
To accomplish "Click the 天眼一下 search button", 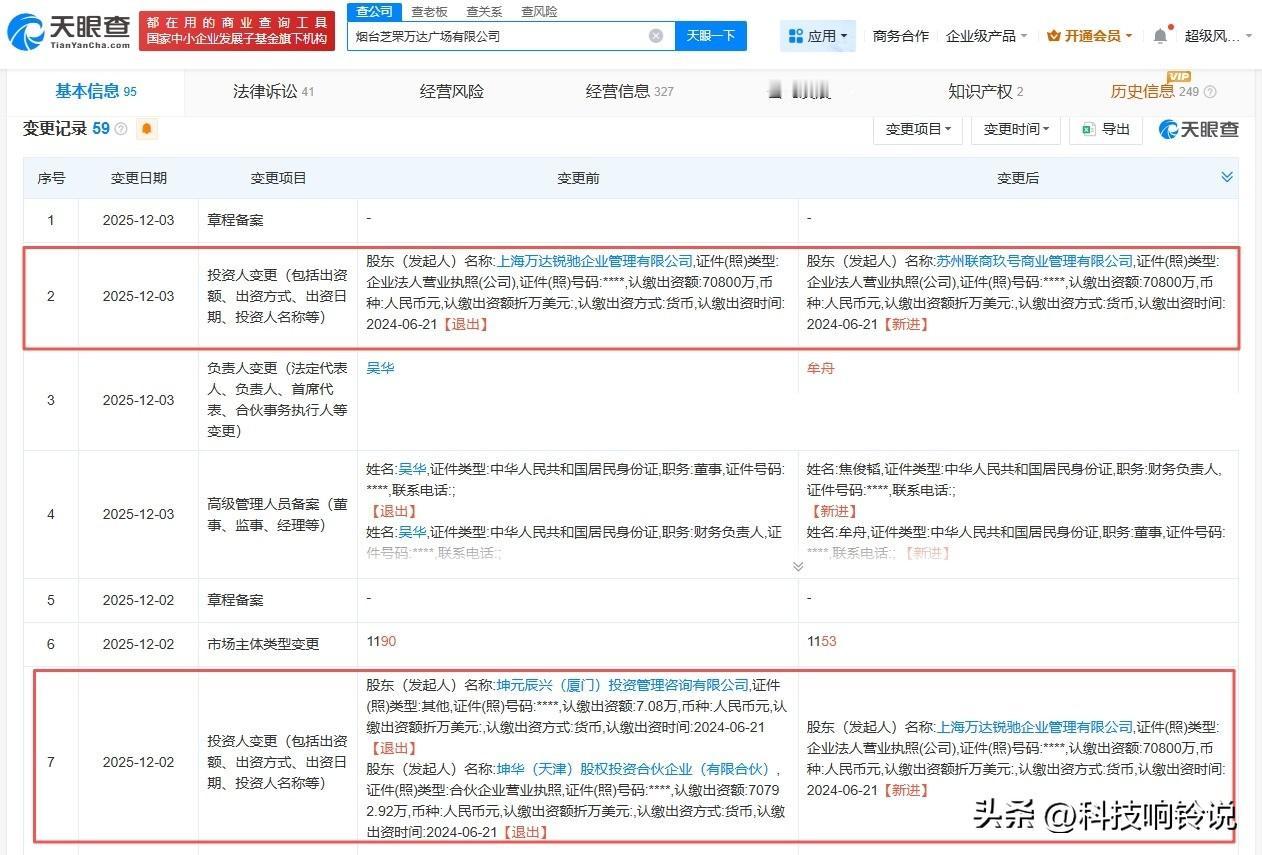I will (710, 36).
